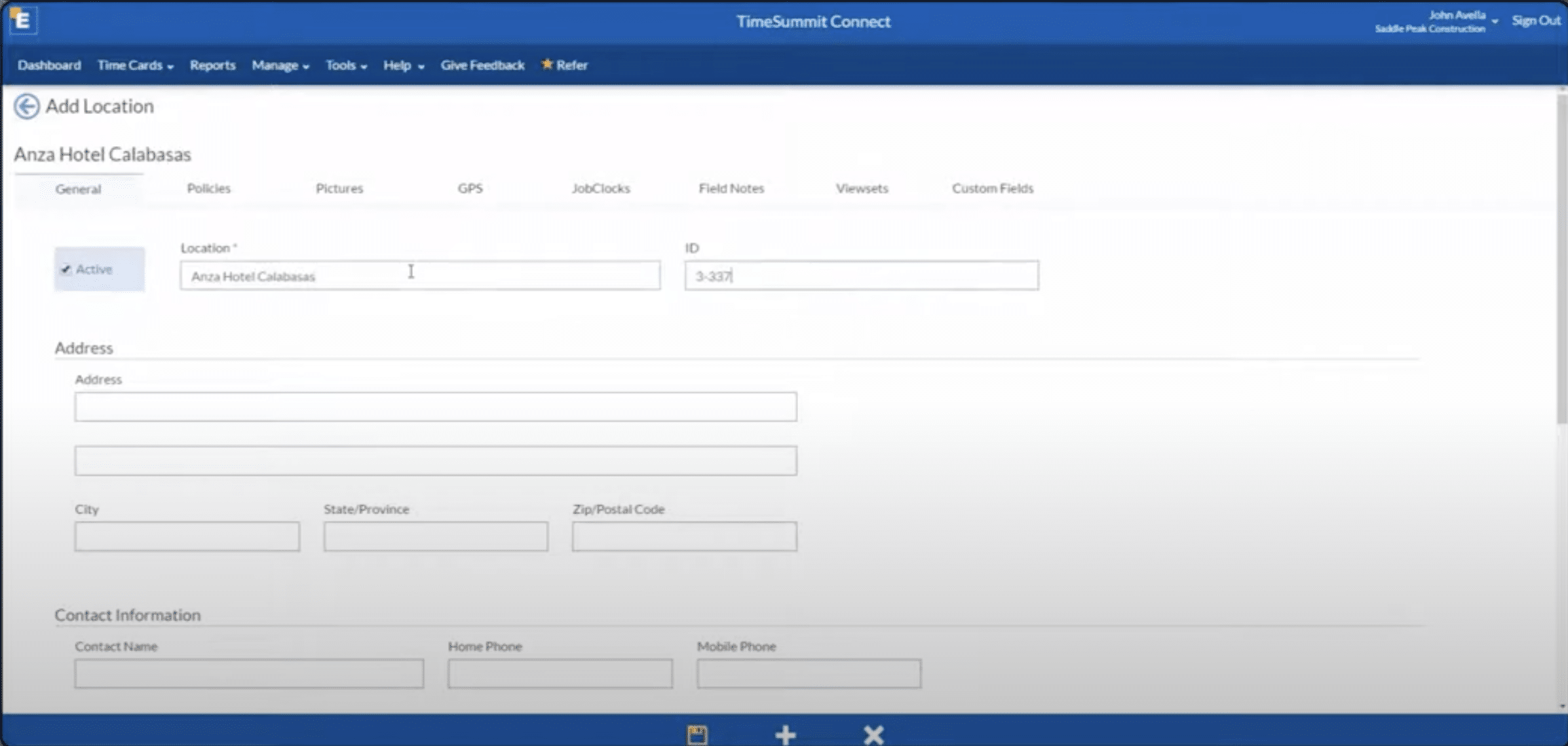Click the Refer star link
This screenshot has width=1568, height=746.
click(x=564, y=65)
